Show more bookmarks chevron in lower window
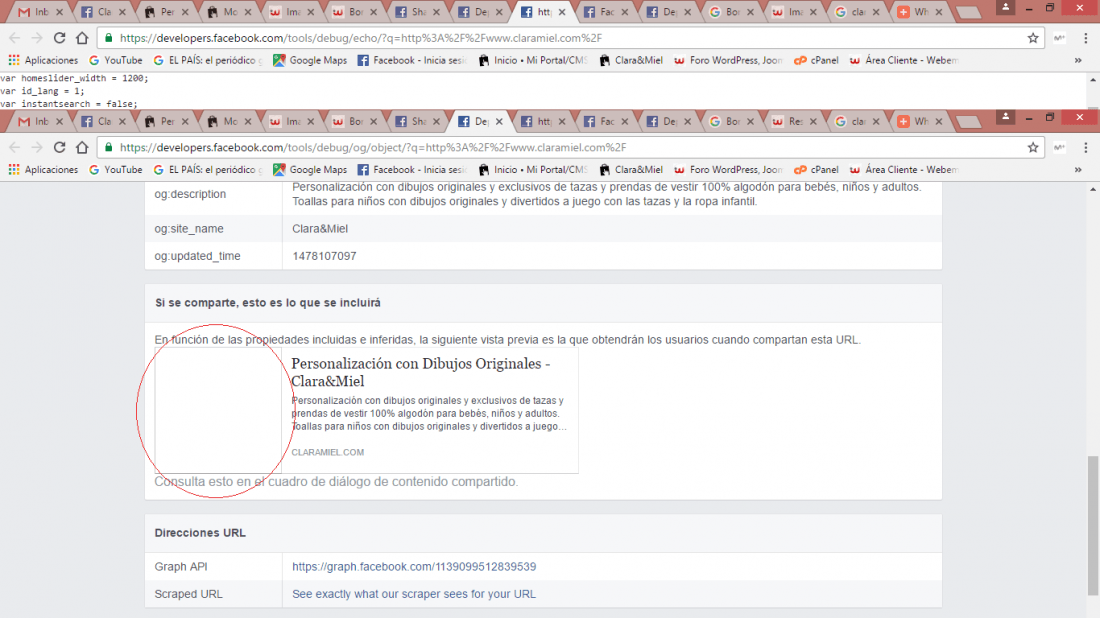 (1078, 170)
